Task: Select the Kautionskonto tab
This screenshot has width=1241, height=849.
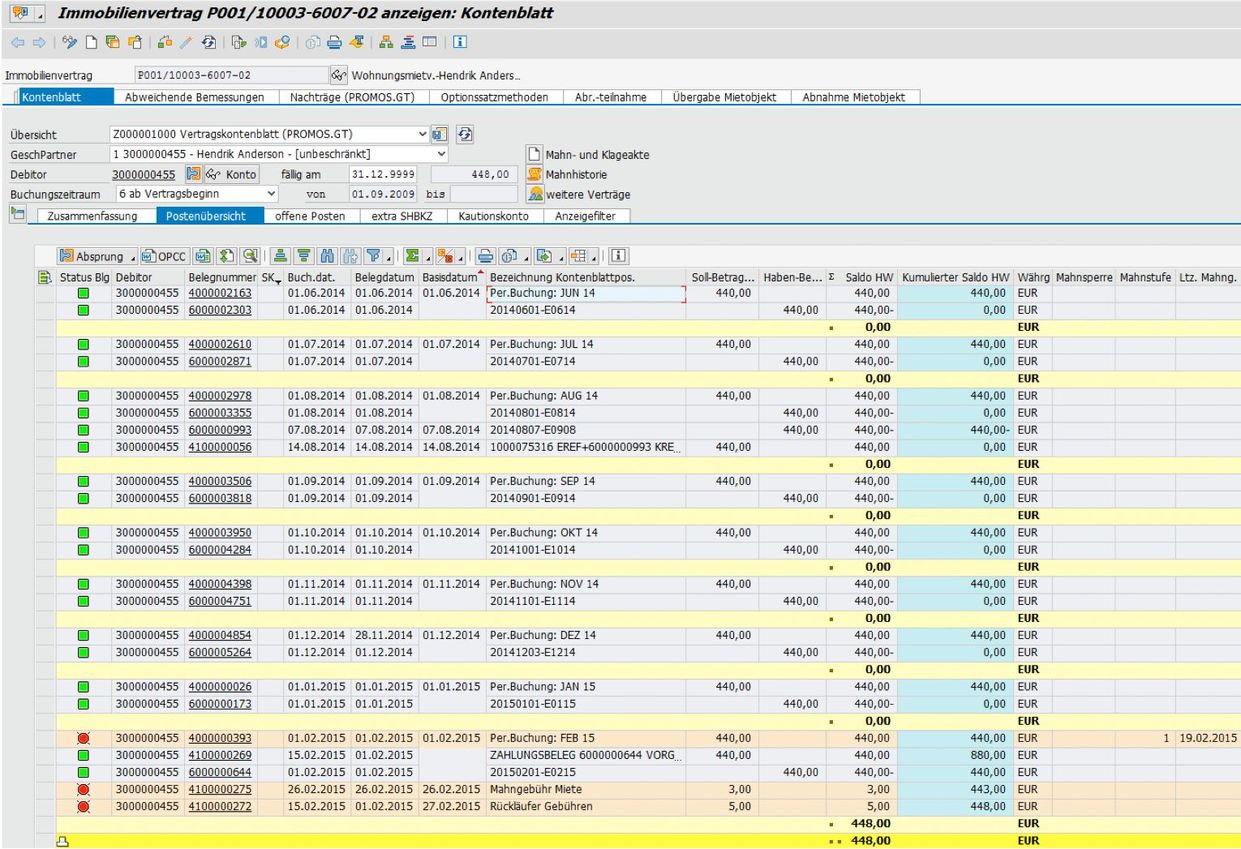Action: [x=496, y=216]
